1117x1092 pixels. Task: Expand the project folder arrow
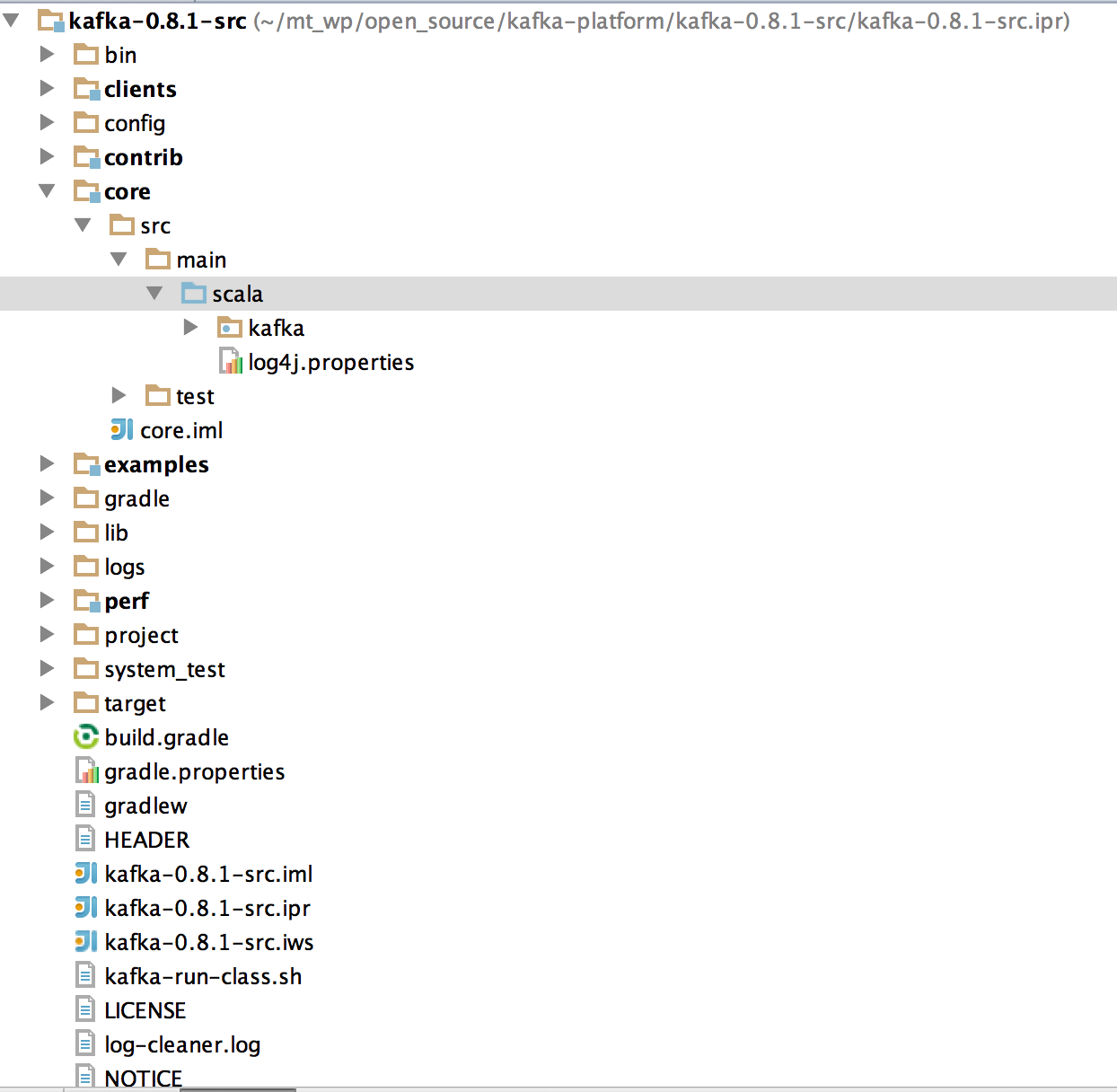point(48,634)
